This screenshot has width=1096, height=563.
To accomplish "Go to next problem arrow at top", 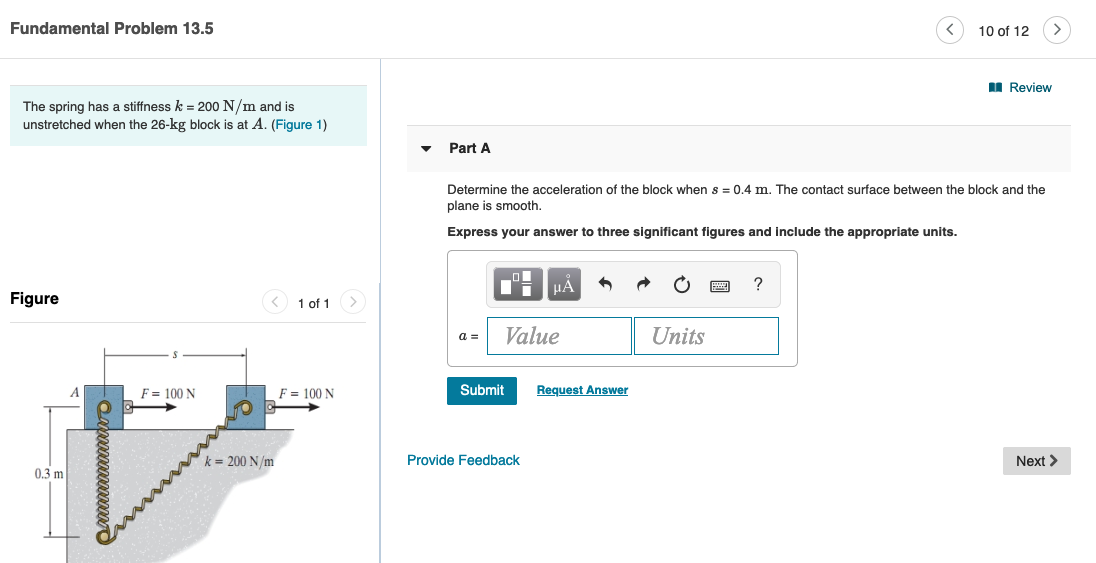I will coord(1056,30).
